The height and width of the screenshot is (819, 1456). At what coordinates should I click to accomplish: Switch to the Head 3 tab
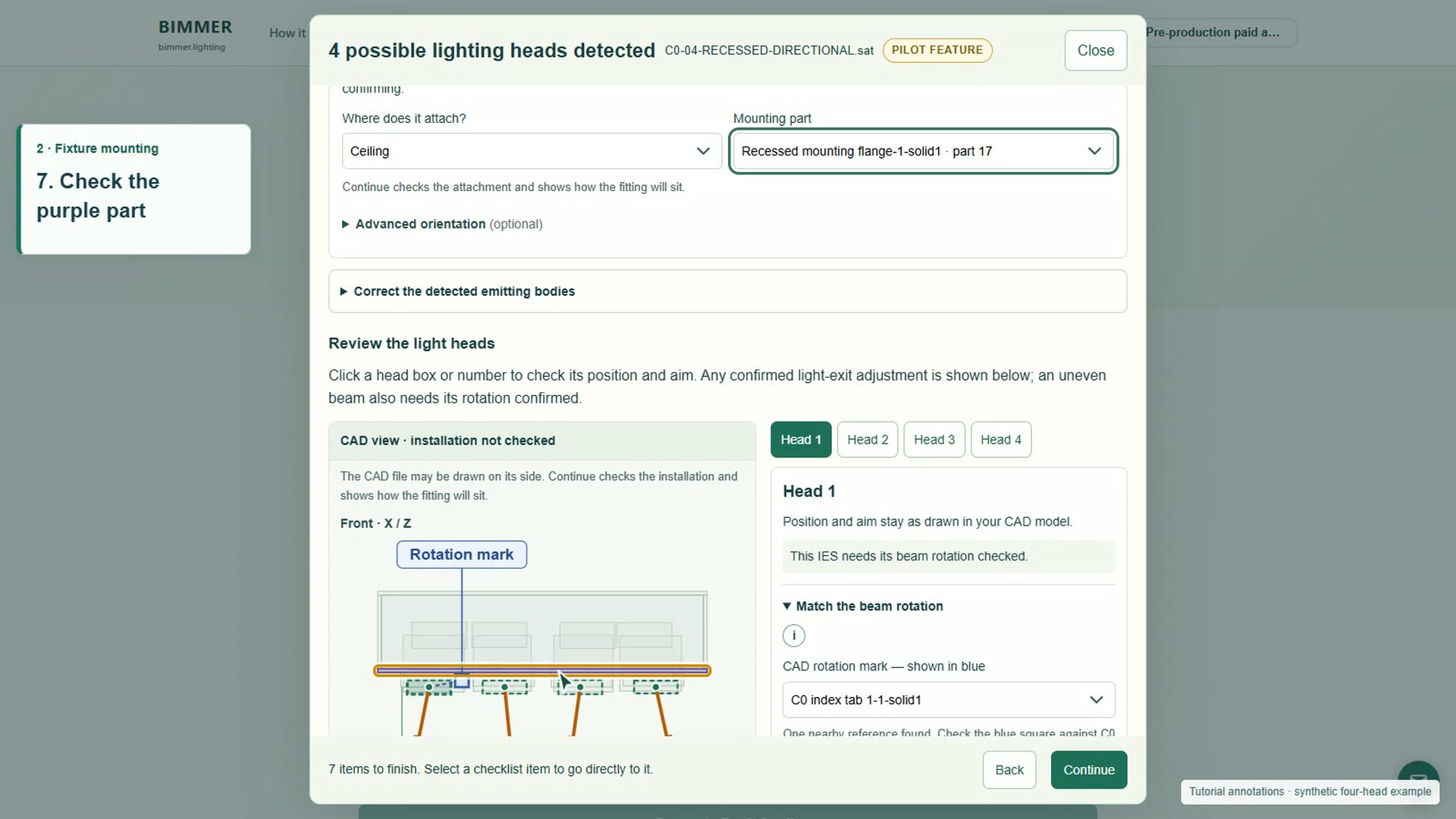pyautogui.click(x=934, y=440)
